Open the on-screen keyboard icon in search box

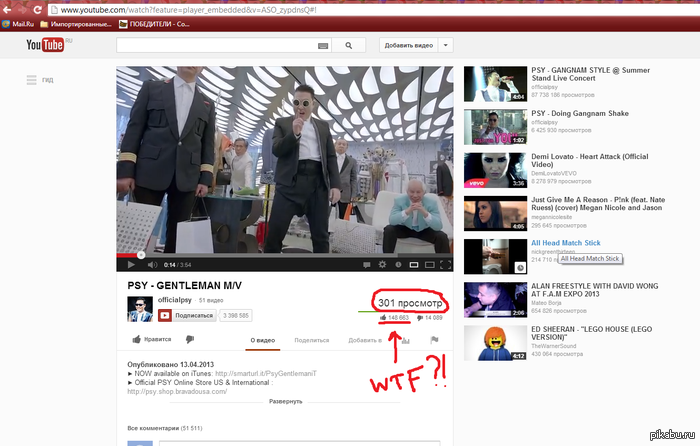point(323,45)
